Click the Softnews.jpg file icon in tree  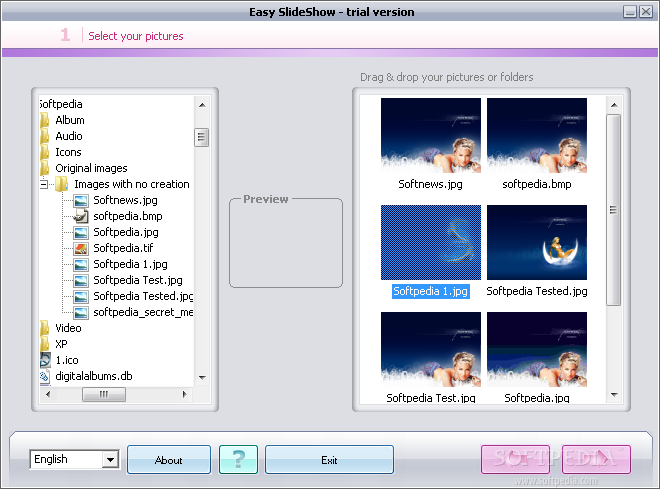point(81,200)
